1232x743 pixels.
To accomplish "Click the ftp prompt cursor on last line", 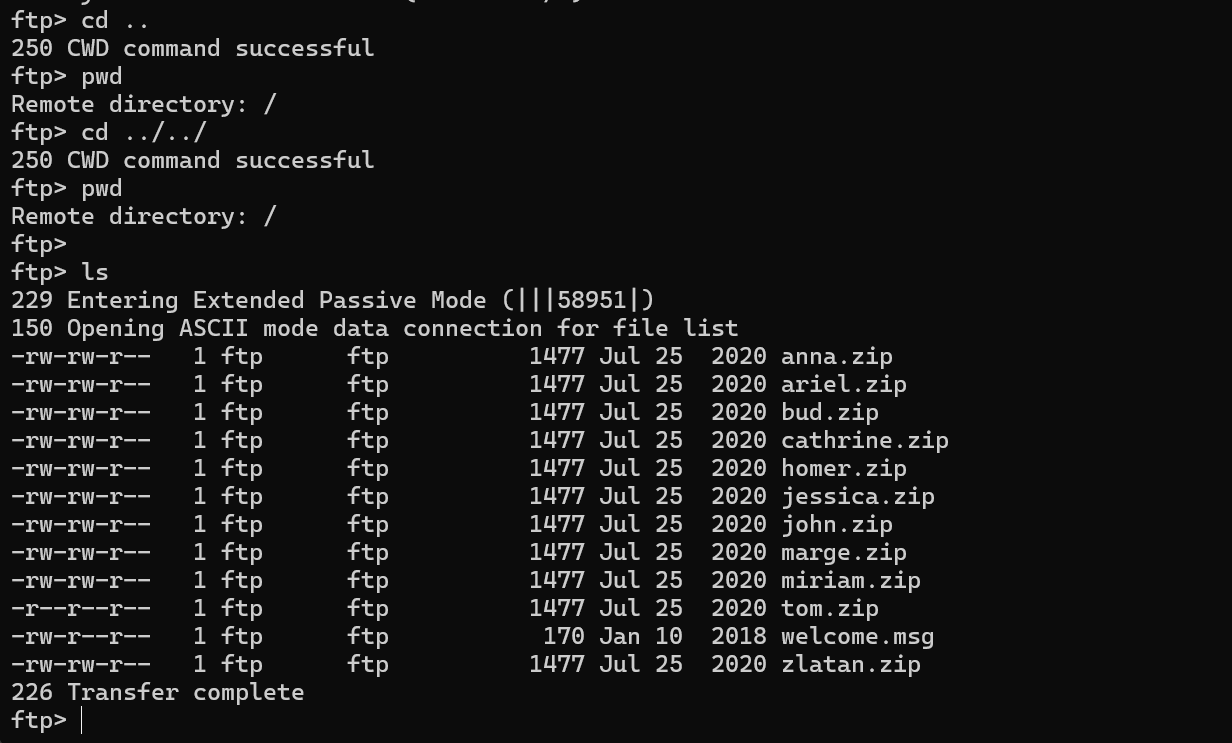I will pos(81,721).
